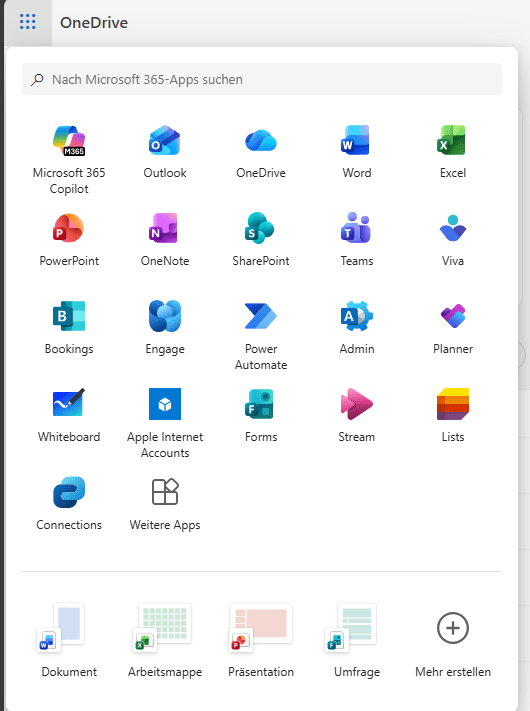The width and height of the screenshot is (530, 711).
Task: Launch Microsoft Forms
Action: tap(261, 416)
